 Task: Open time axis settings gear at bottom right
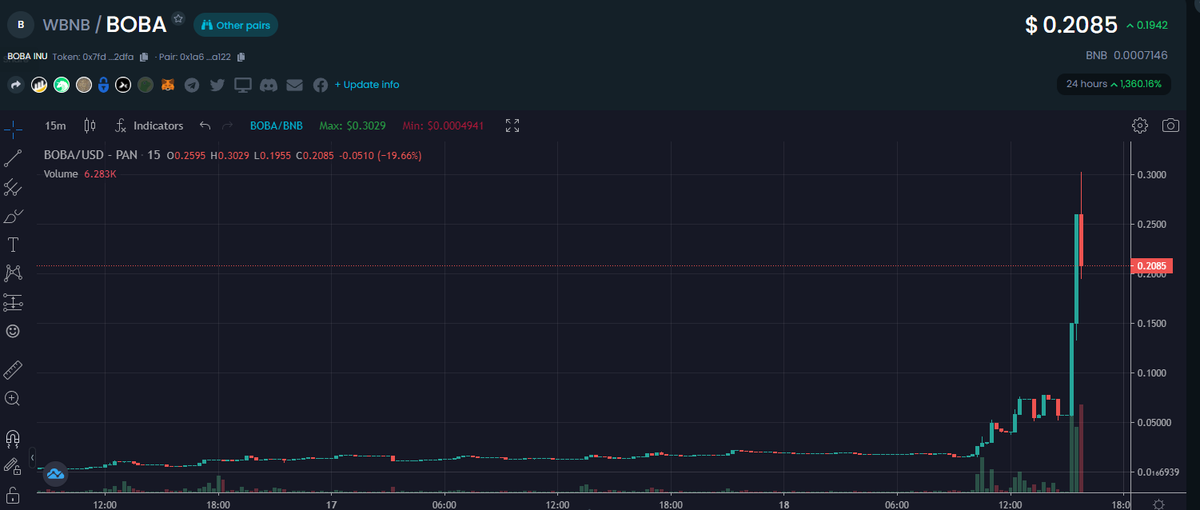(x=1159, y=504)
